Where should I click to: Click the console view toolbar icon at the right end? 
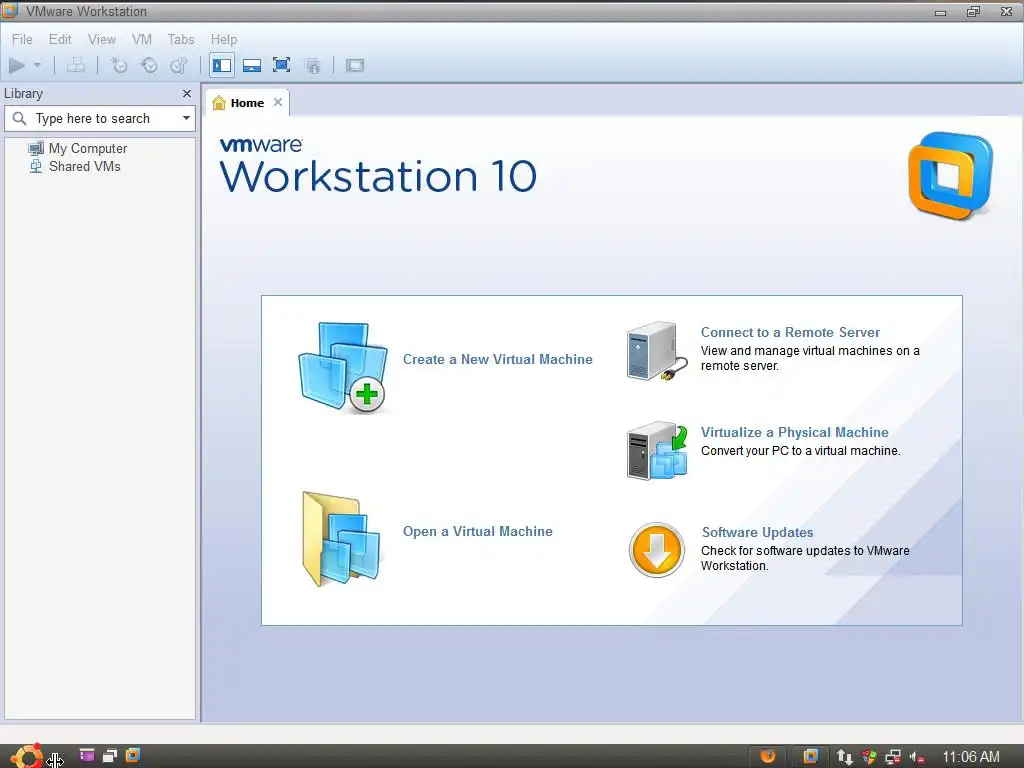point(355,65)
